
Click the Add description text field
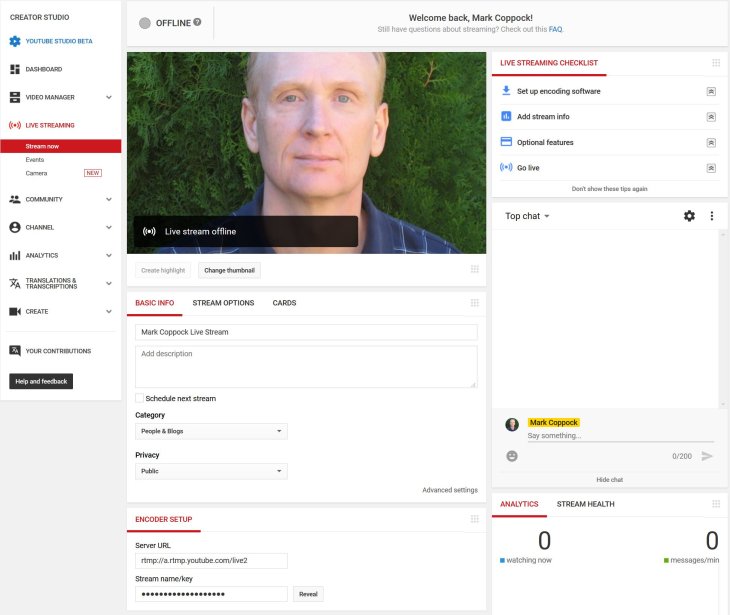click(306, 366)
